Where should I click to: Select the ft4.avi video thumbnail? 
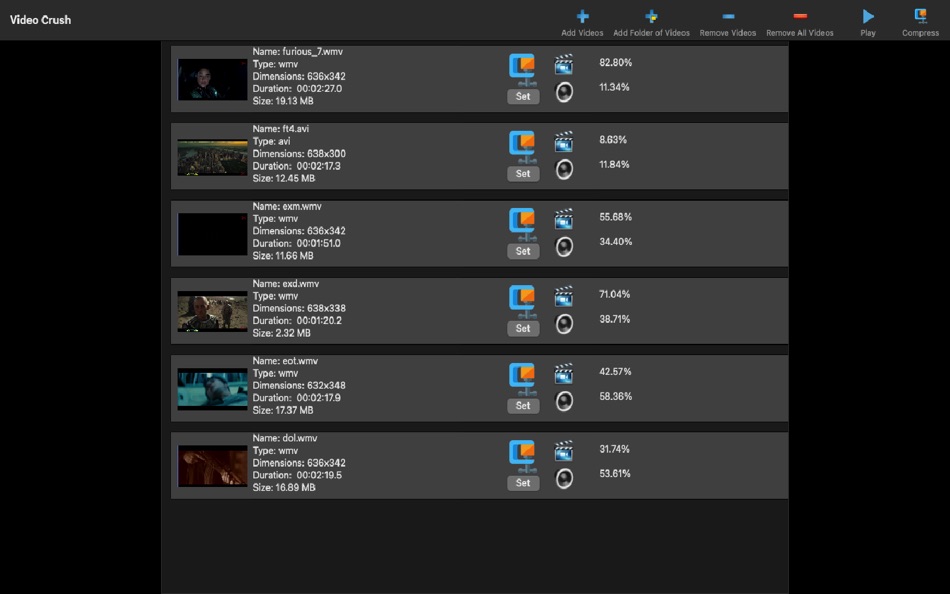click(212, 157)
